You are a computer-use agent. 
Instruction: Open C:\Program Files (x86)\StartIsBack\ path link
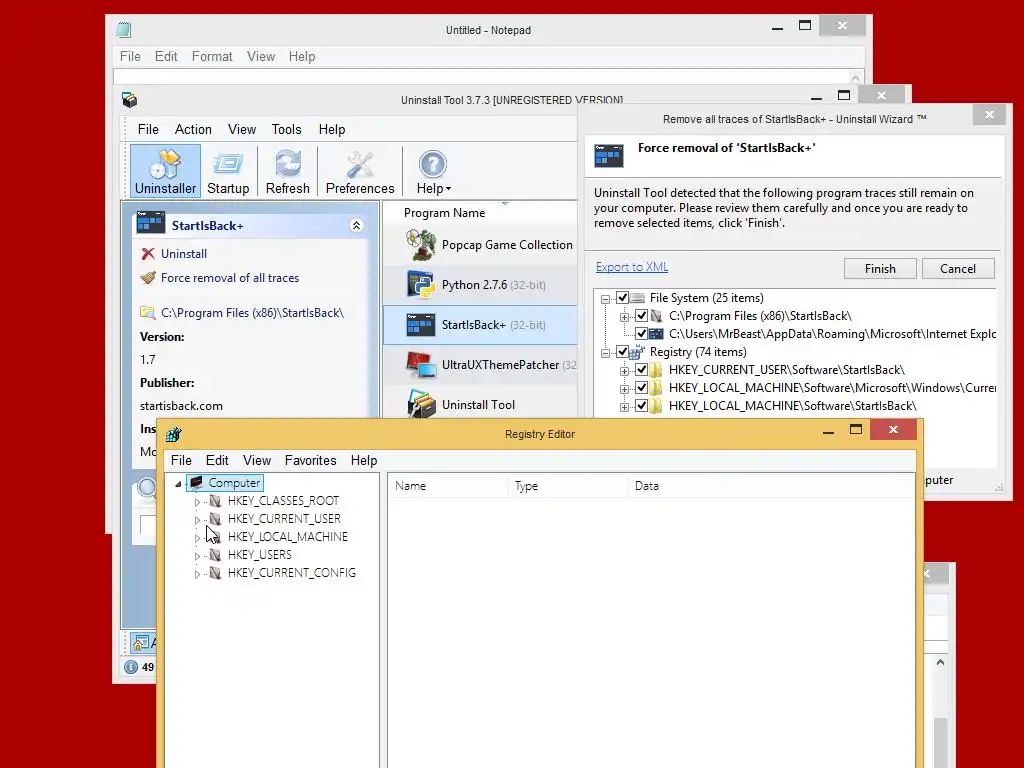(x=252, y=313)
